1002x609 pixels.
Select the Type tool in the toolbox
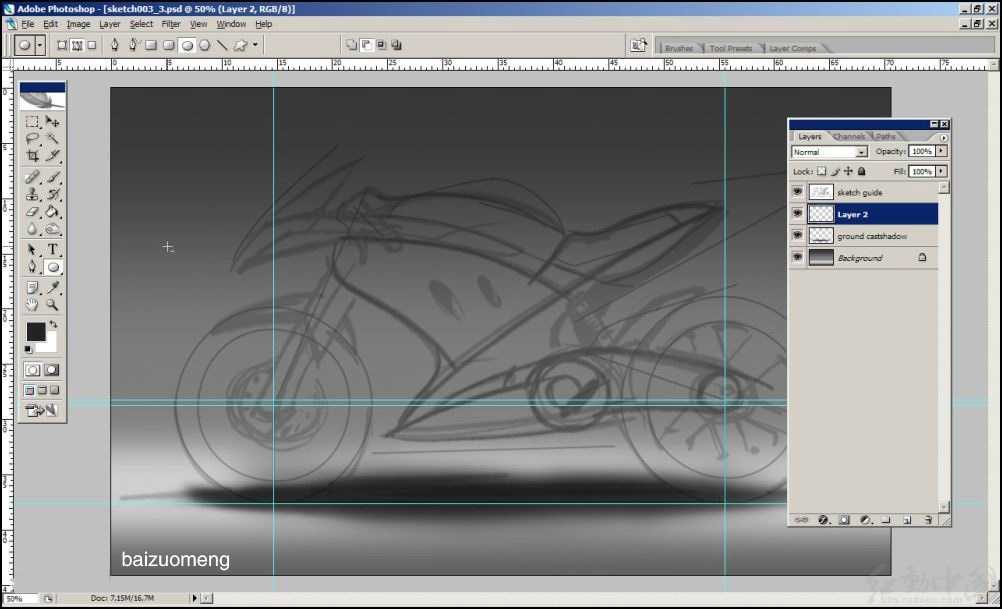coord(52,249)
